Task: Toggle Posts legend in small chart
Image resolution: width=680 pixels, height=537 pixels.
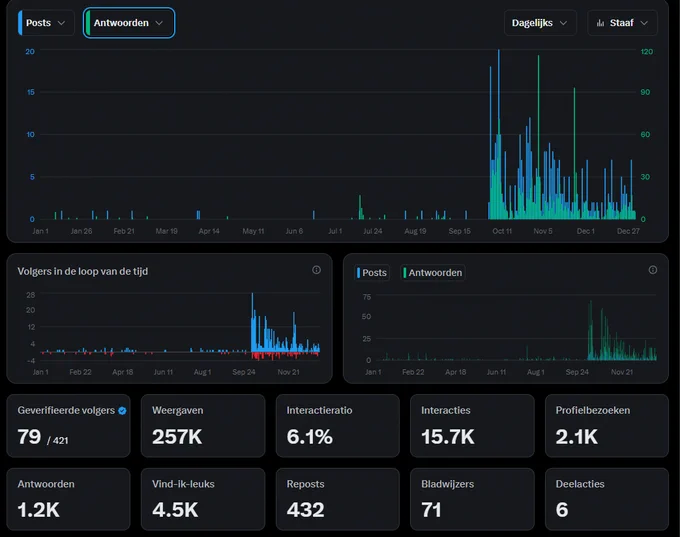Action: (x=372, y=273)
